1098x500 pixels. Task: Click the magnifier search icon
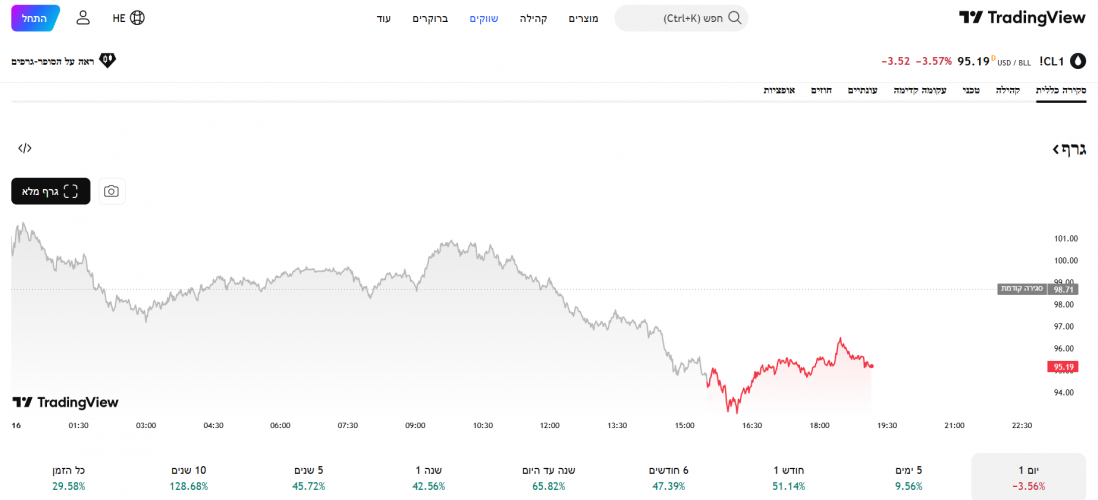click(735, 18)
